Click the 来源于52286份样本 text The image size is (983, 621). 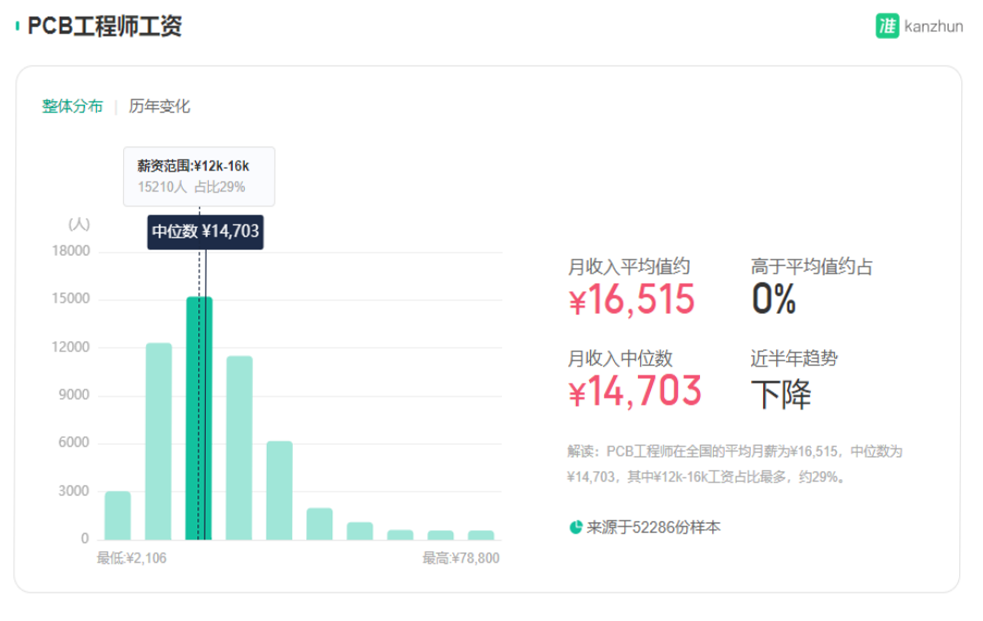tap(653, 527)
